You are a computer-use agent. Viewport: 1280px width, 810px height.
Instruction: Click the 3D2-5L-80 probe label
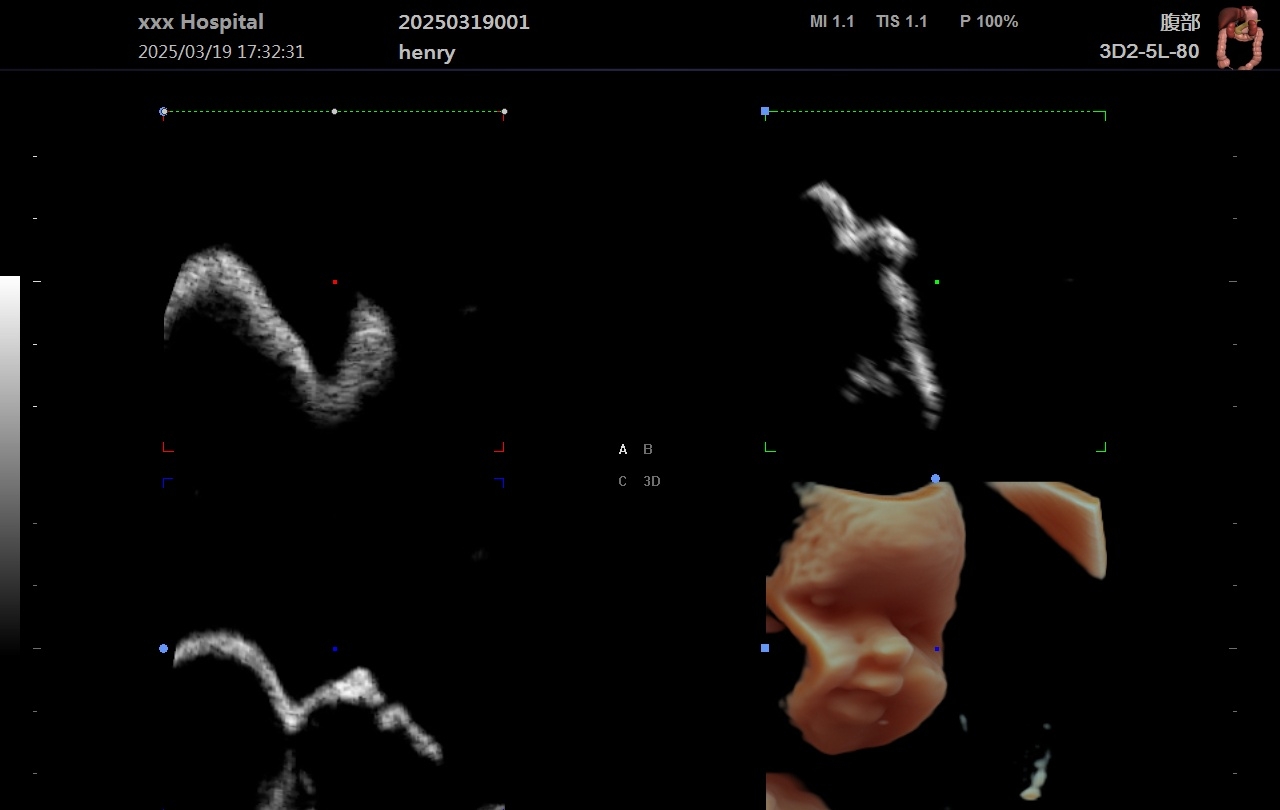1149,52
